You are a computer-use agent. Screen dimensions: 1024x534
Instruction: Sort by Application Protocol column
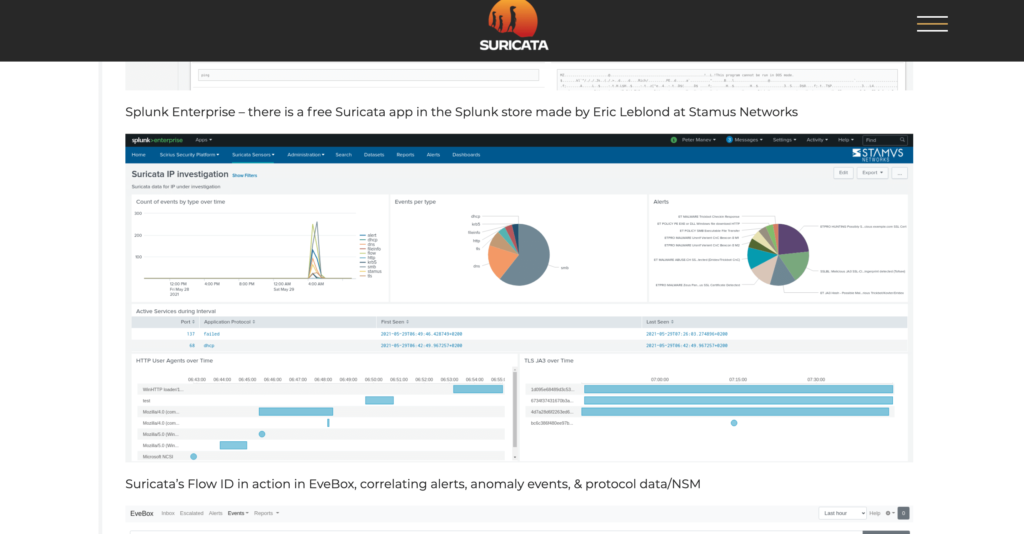pyautogui.click(x=229, y=322)
